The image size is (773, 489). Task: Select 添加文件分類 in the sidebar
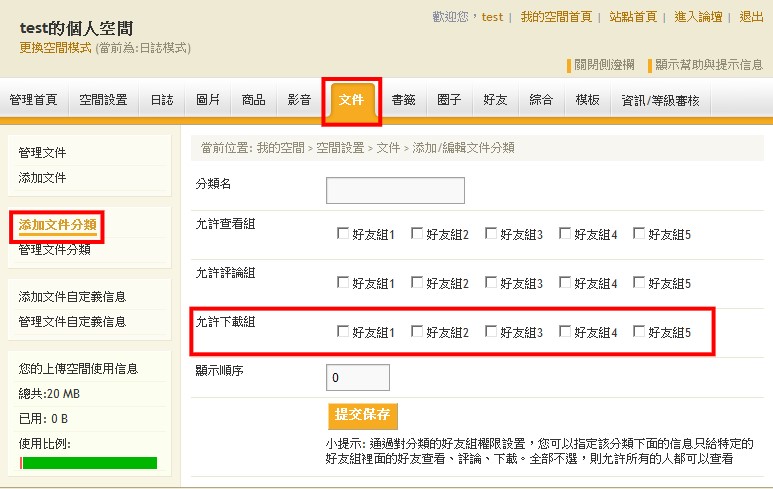[x=57, y=224]
